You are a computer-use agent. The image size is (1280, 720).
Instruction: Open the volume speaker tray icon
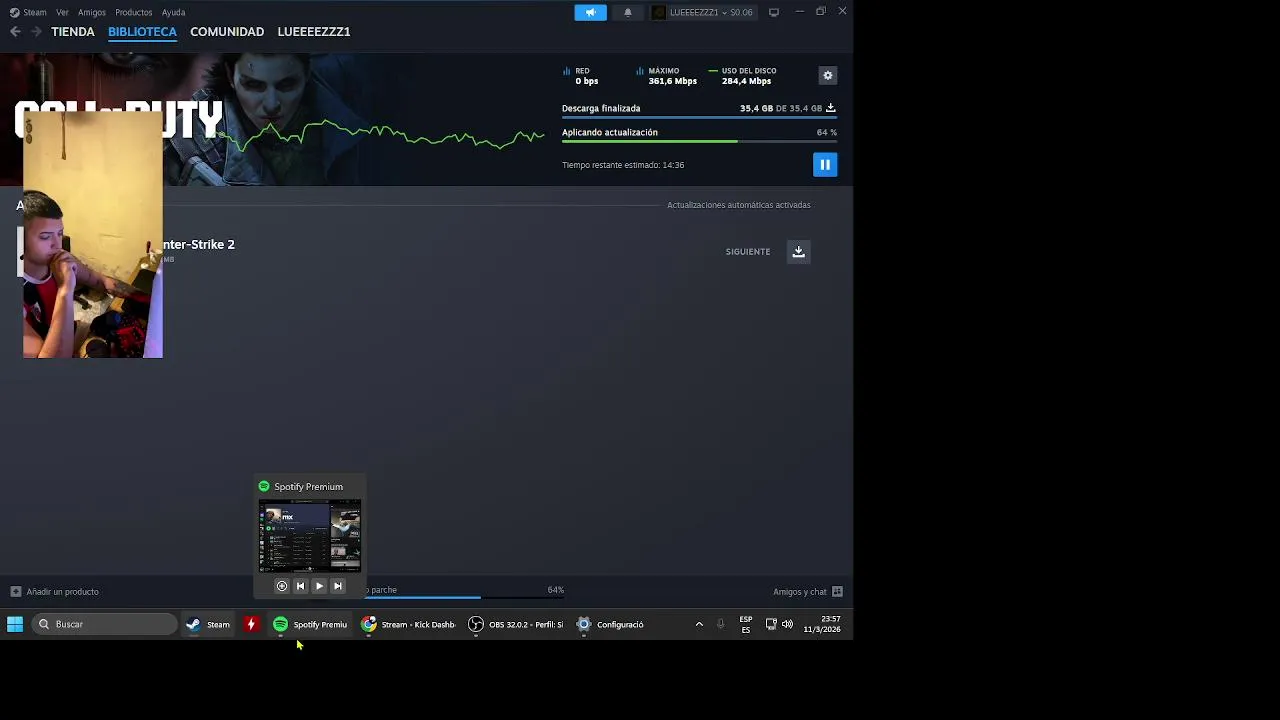[x=787, y=624]
